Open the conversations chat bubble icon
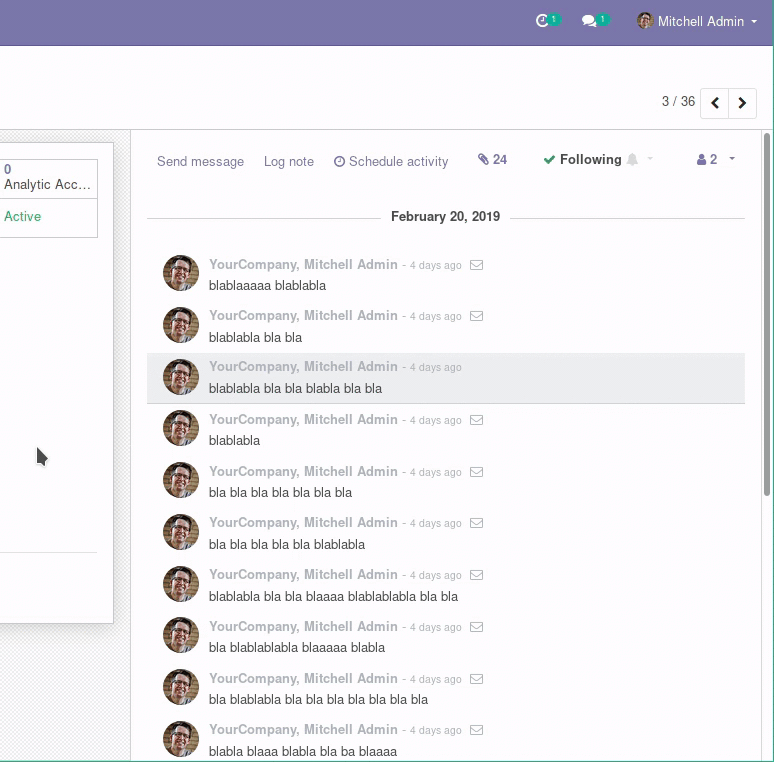The height and width of the screenshot is (762, 774). pyautogui.click(x=590, y=21)
